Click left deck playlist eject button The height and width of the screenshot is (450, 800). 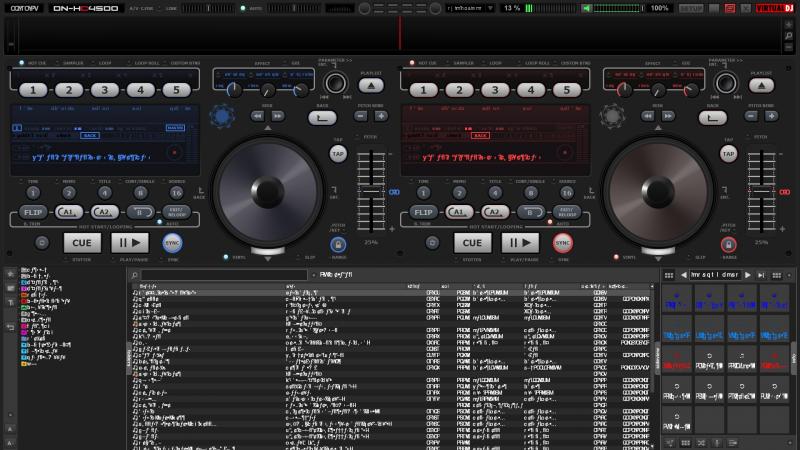(371, 86)
